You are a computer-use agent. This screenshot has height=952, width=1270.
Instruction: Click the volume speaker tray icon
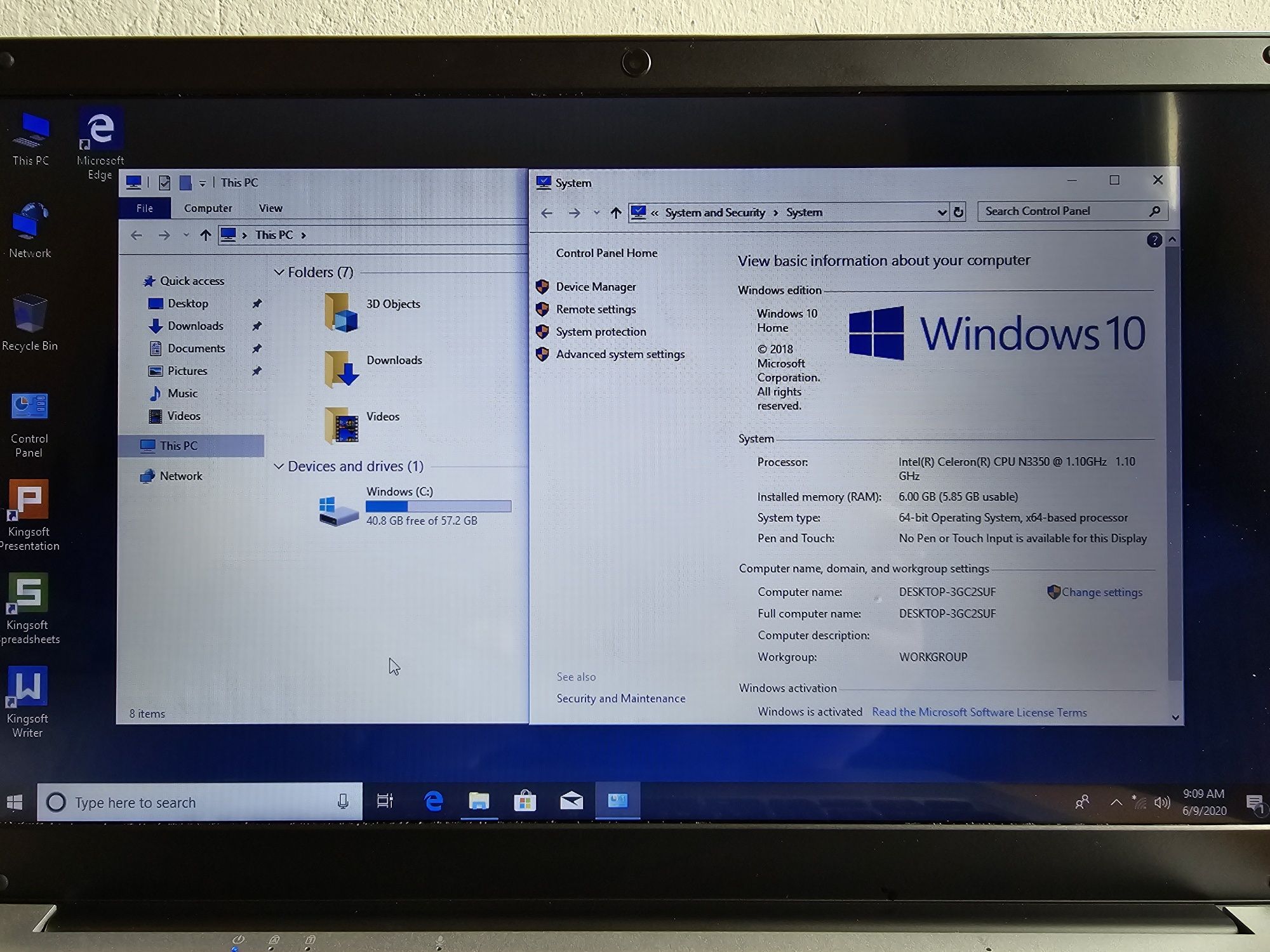click(1161, 802)
